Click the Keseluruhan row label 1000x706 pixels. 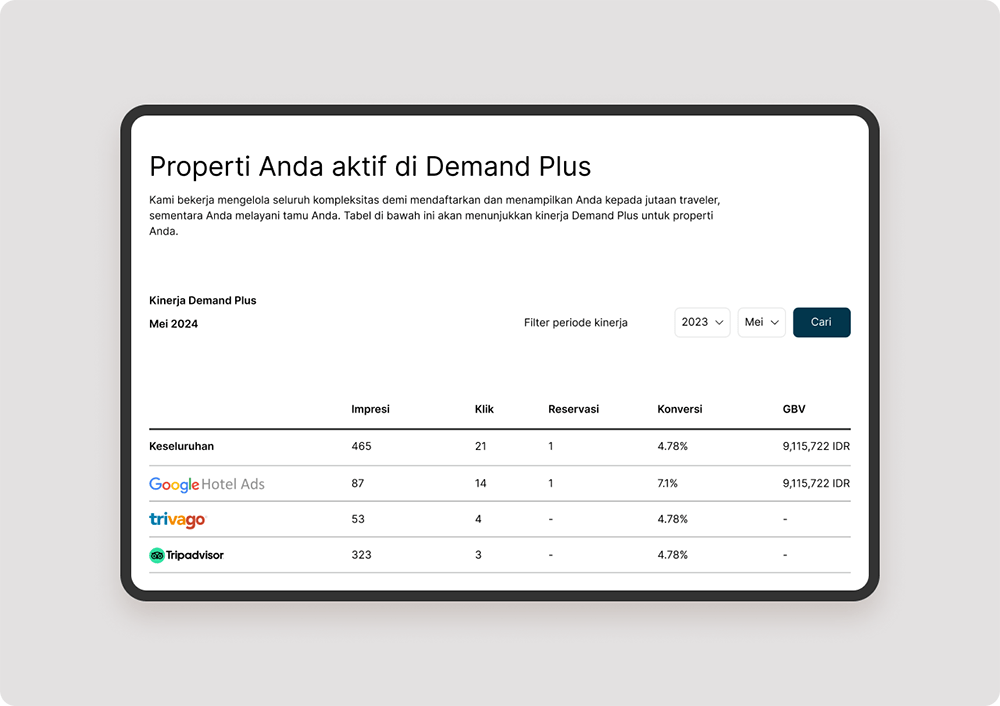coord(181,446)
